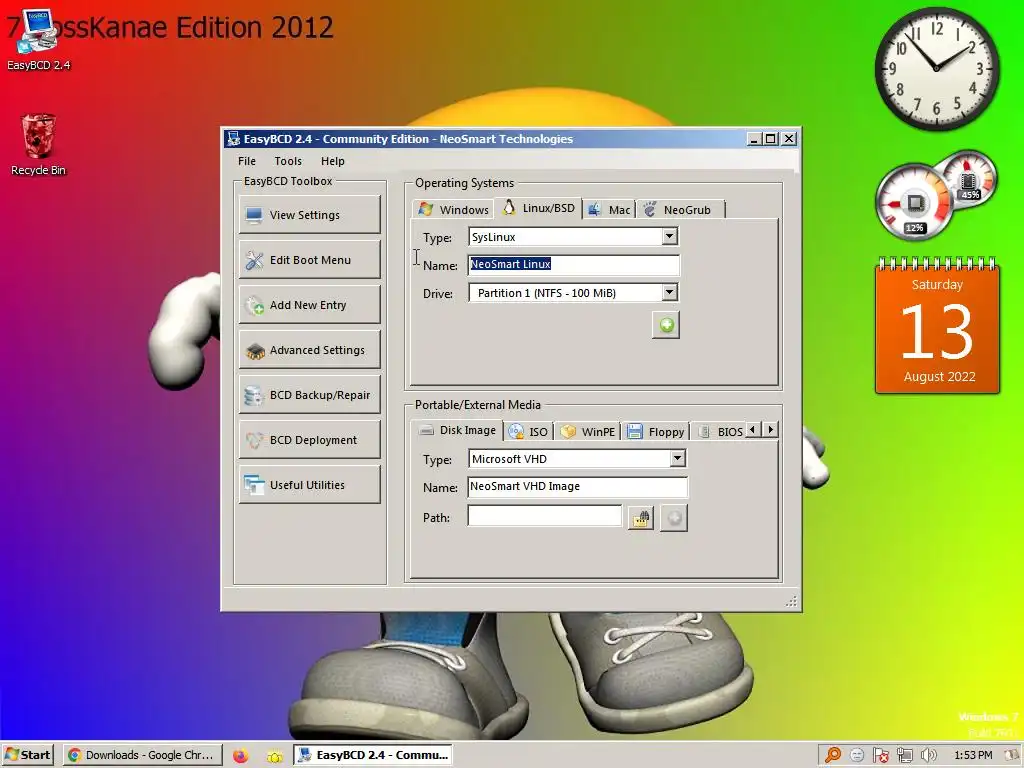
Task: Click the yellow bug icon on the taskbar
Action: tap(275, 756)
